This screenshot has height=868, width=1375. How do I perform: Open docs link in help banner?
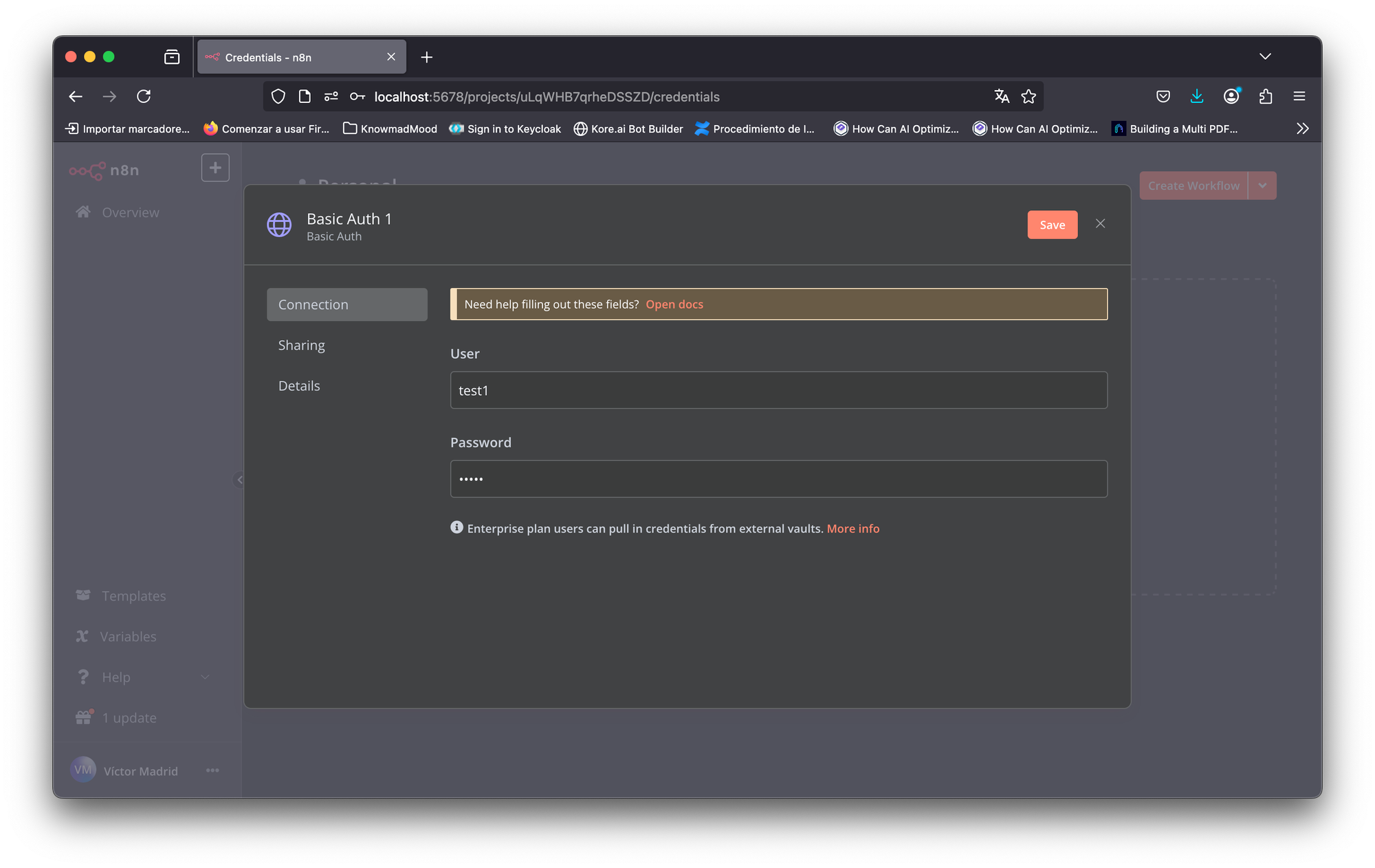[x=674, y=304]
